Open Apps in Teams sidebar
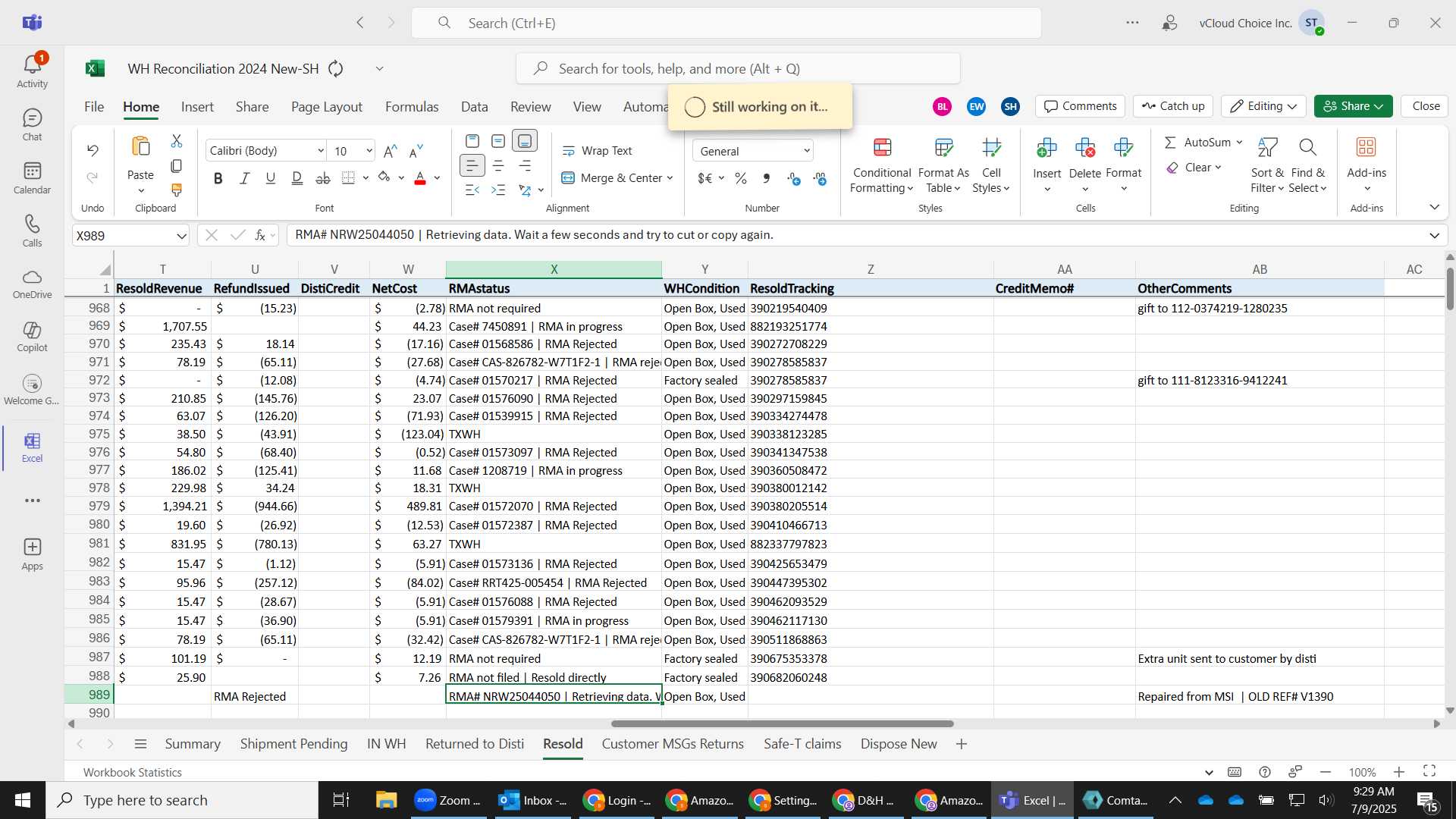 click(32, 554)
